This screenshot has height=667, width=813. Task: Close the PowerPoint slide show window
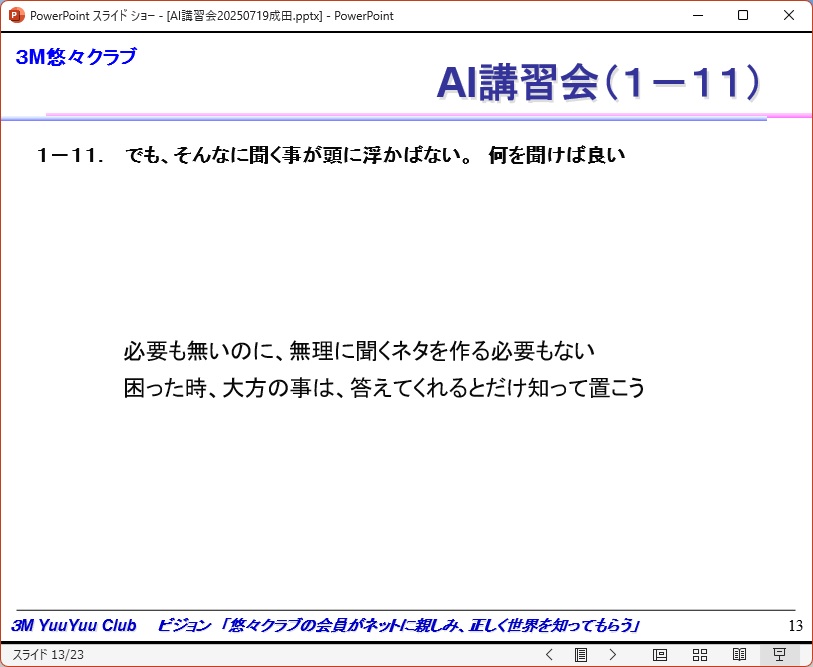click(789, 15)
